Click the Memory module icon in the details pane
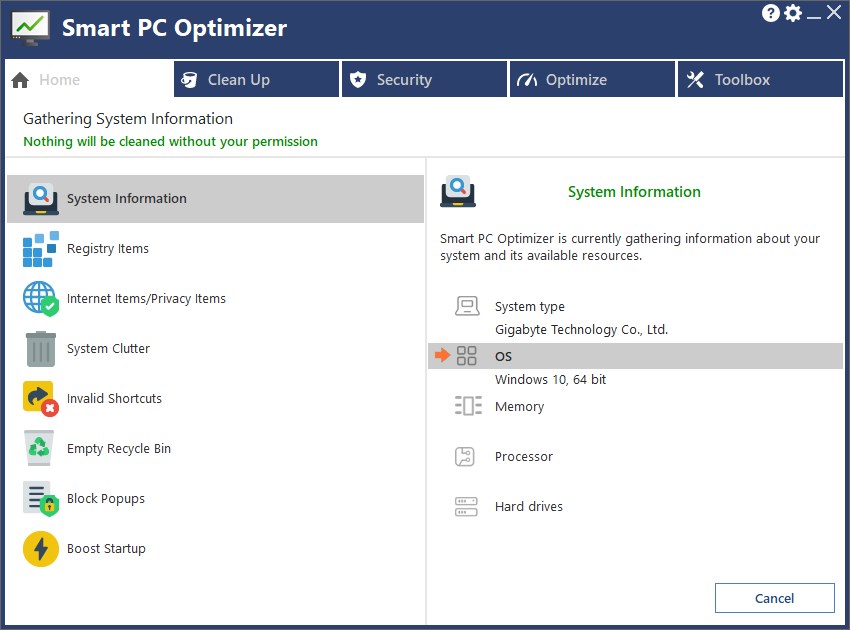 466,406
